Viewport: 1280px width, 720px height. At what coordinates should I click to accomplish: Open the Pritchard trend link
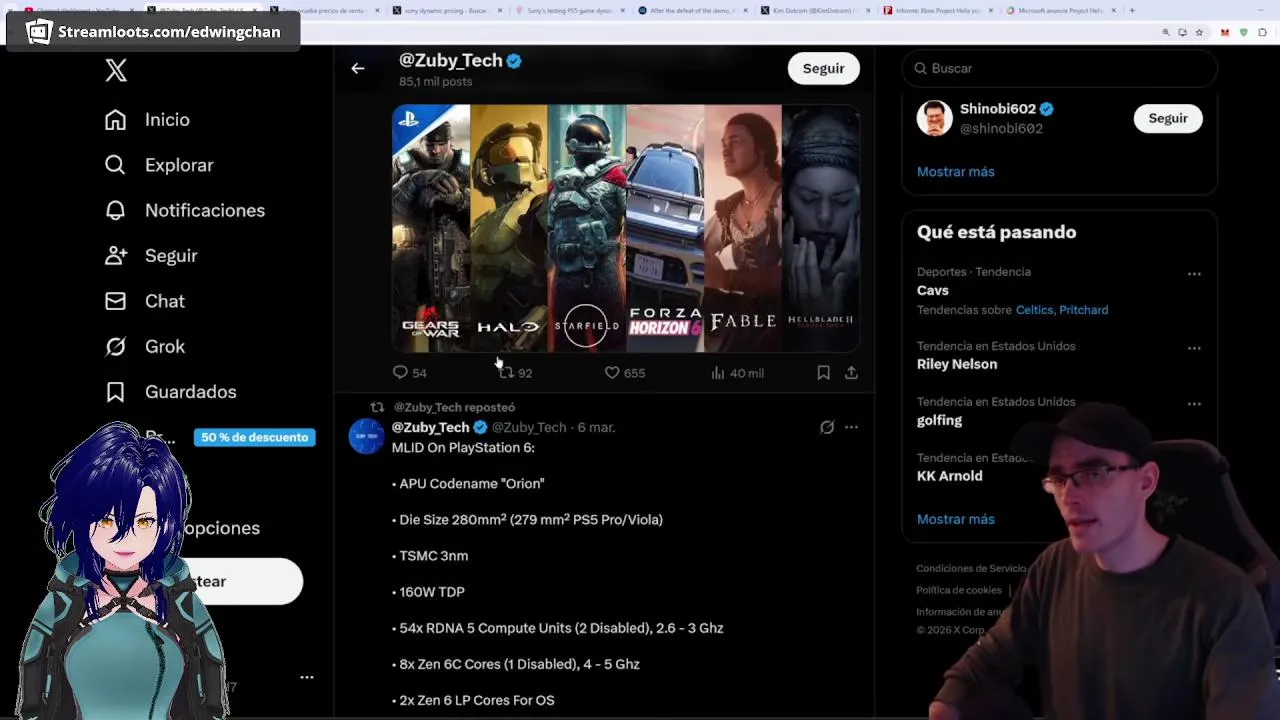click(1083, 310)
